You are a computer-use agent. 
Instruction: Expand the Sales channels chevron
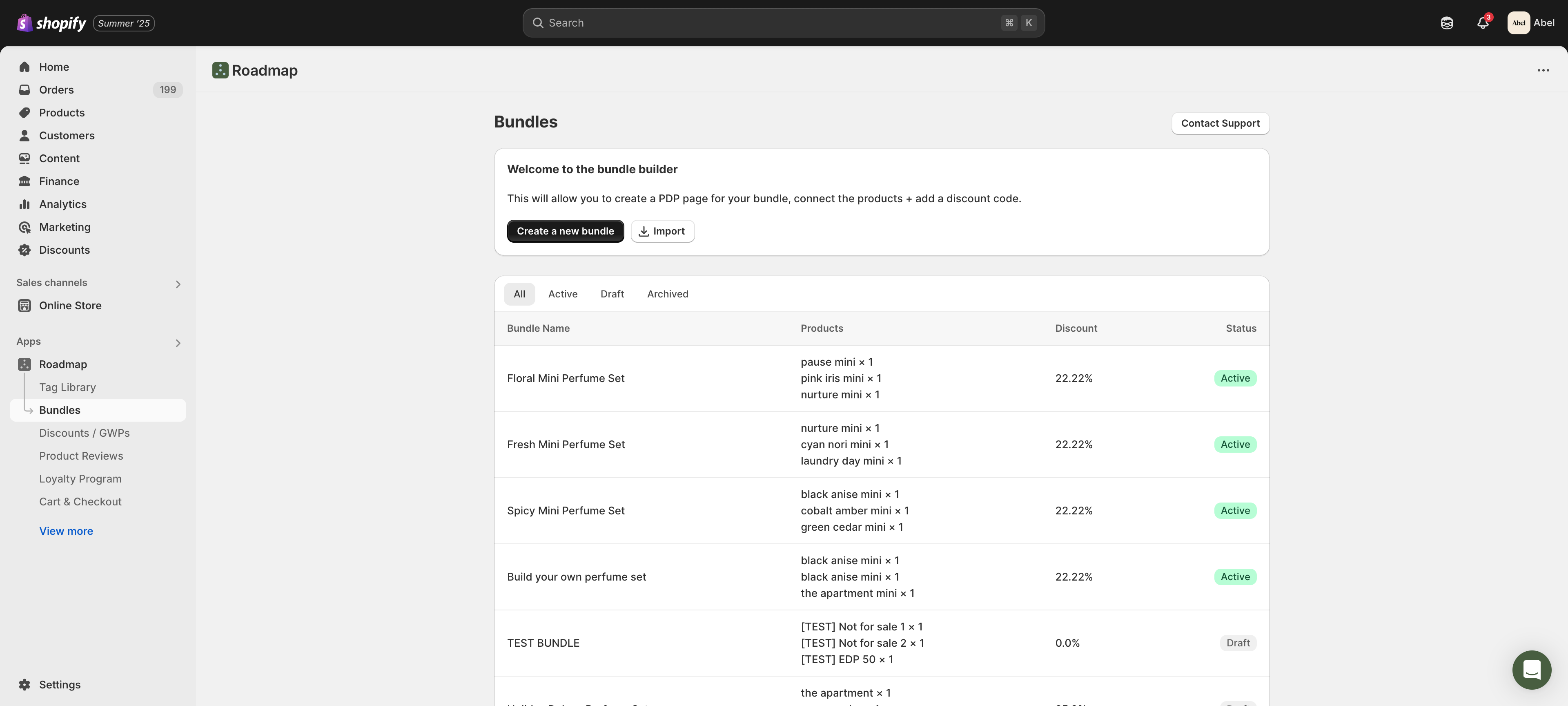coord(178,284)
